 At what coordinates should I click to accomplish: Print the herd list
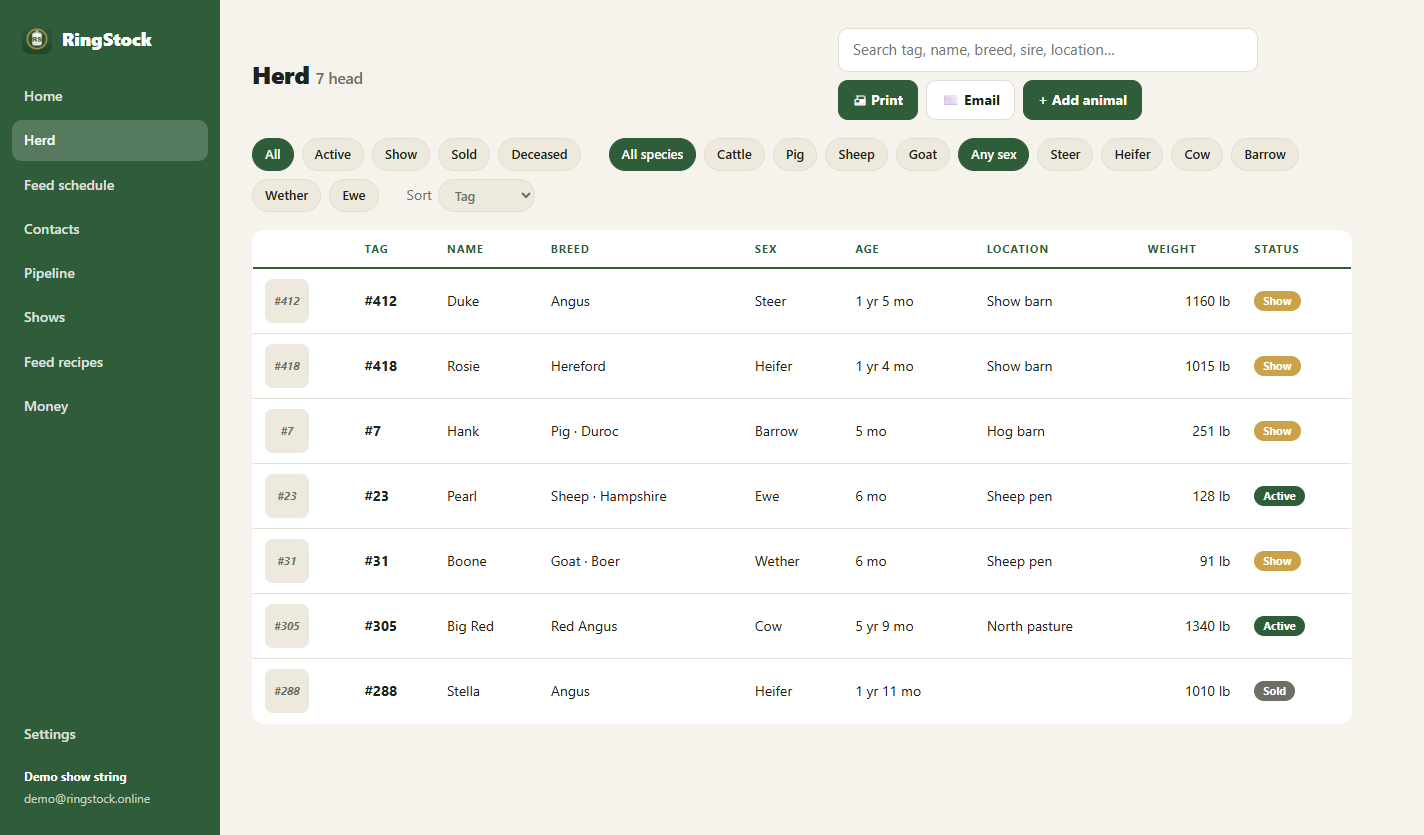[878, 100]
